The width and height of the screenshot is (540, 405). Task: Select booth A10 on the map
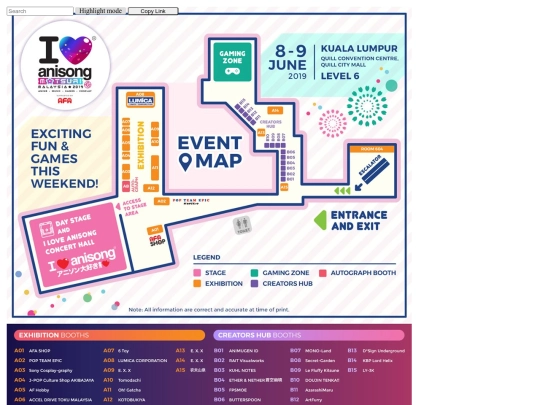(155, 142)
